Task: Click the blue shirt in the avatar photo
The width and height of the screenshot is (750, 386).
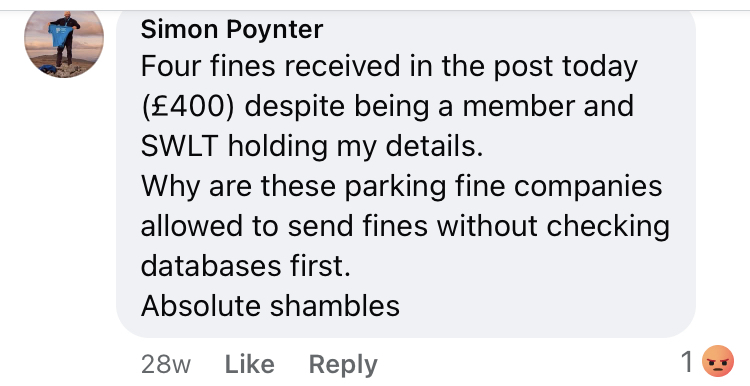Action: pyautogui.click(x=61, y=36)
